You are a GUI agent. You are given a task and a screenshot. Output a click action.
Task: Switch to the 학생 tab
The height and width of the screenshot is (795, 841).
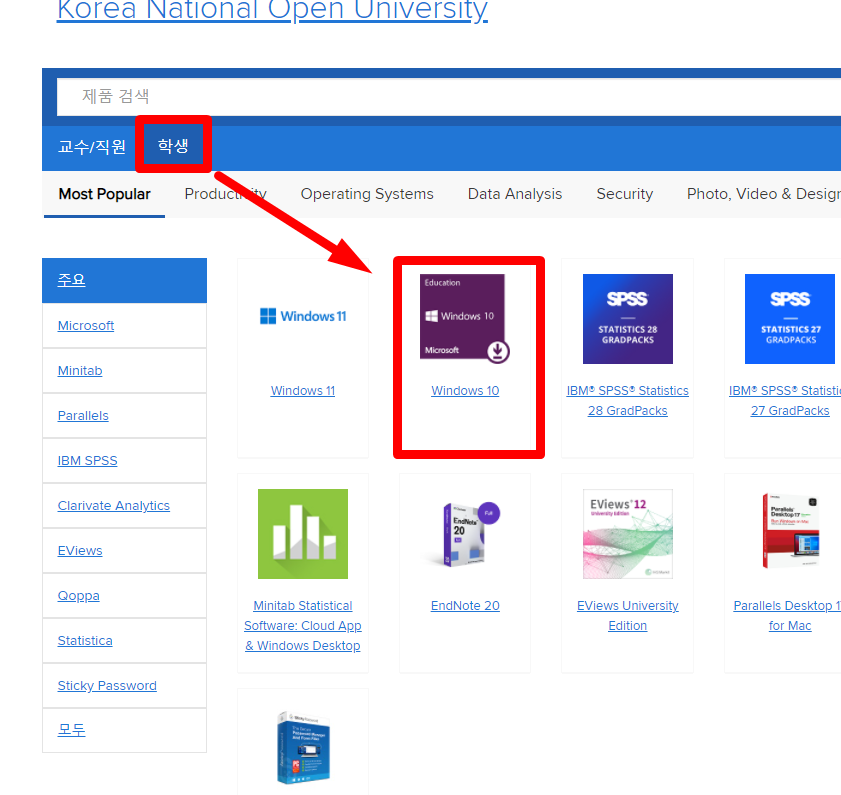click(173, 145)
